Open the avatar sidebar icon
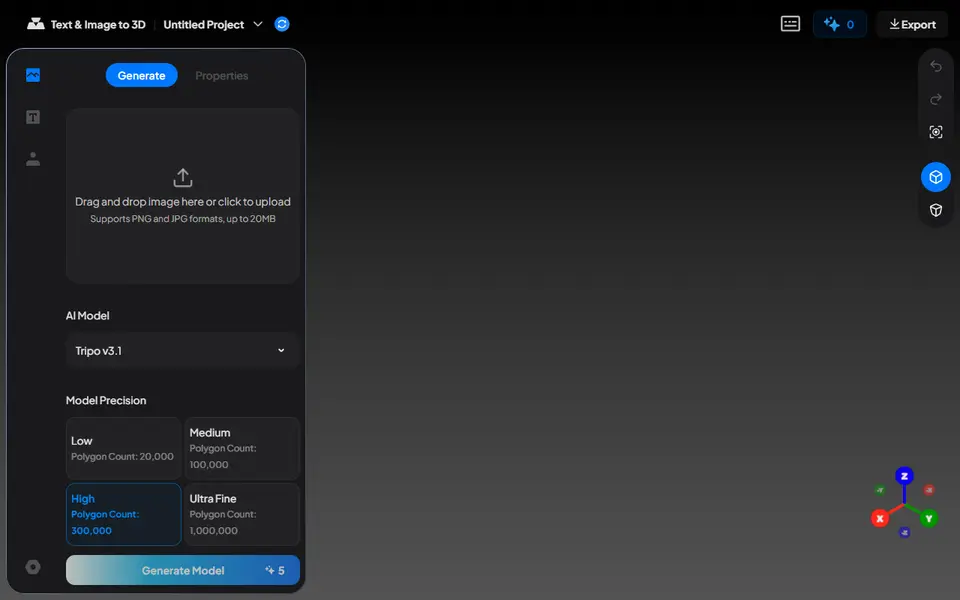Image resolution: width=960 pixels, height=600 pixels. (x=33, y=159)
